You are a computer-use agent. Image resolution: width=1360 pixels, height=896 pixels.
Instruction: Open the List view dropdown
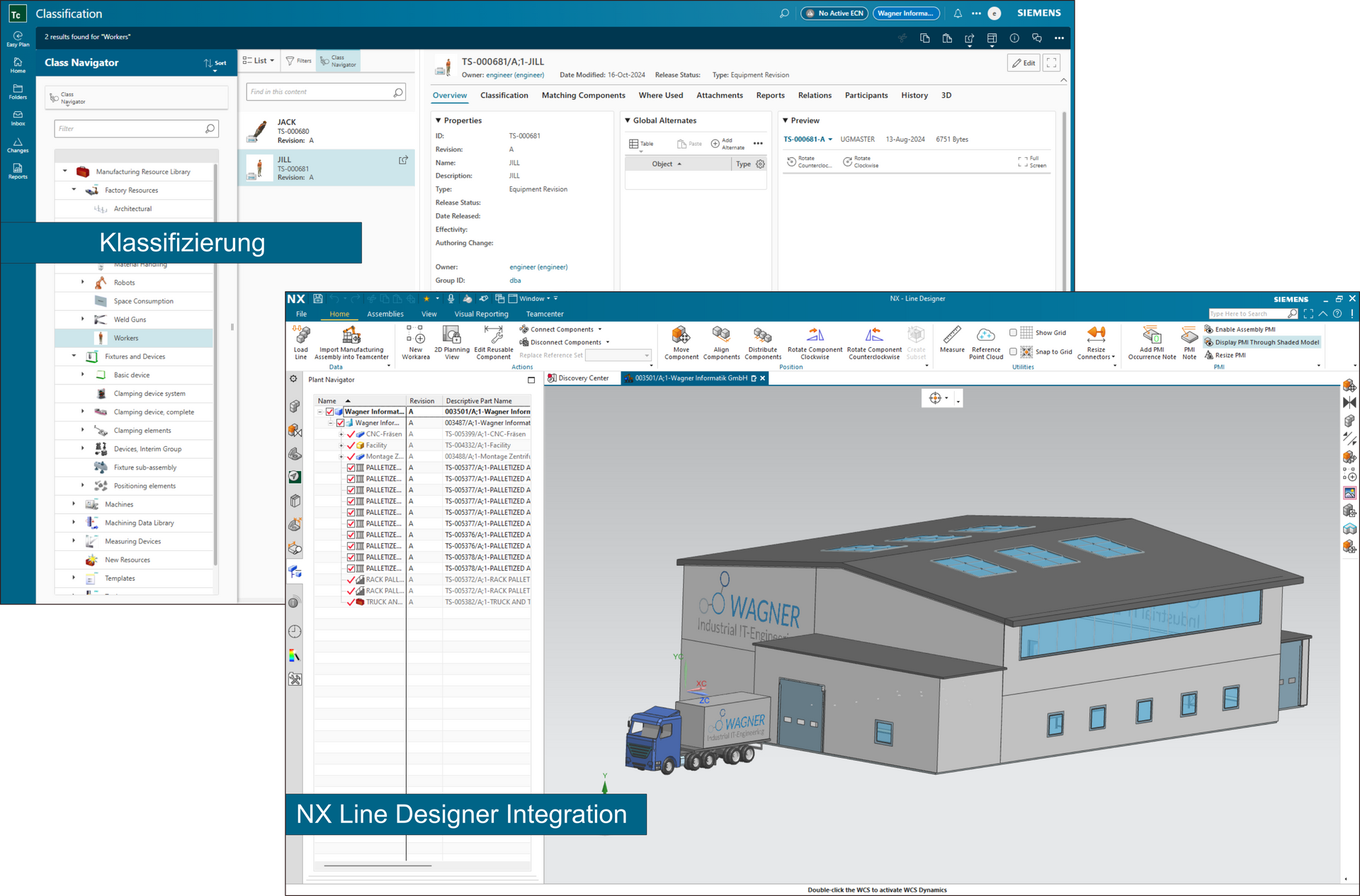tap(259, 61)
